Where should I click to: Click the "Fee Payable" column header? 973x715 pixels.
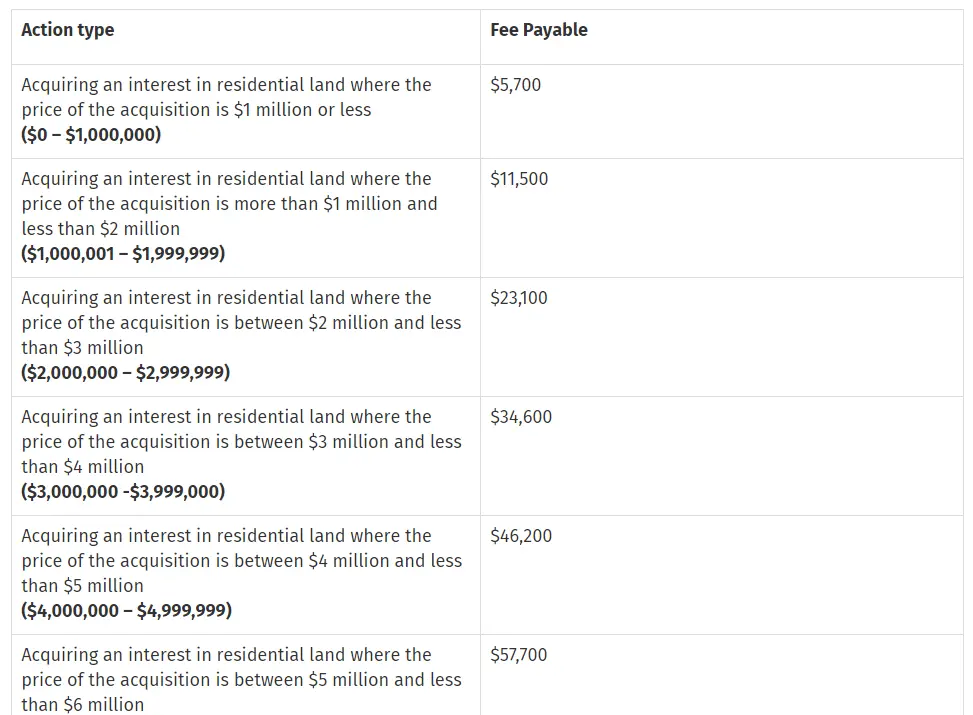[x=539, y=30]
